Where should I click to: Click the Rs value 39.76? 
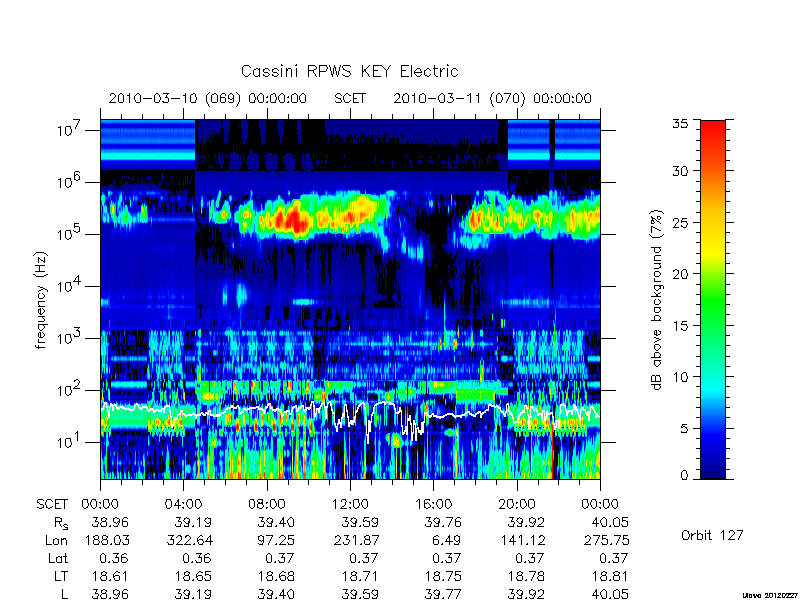[x=443, y=522]
